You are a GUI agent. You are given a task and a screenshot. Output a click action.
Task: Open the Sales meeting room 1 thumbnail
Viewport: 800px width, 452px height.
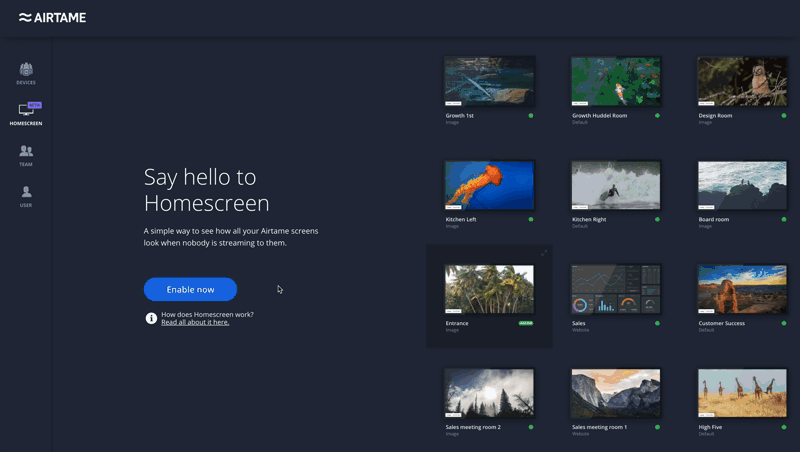pyautogui.click(x=615, y=393)
